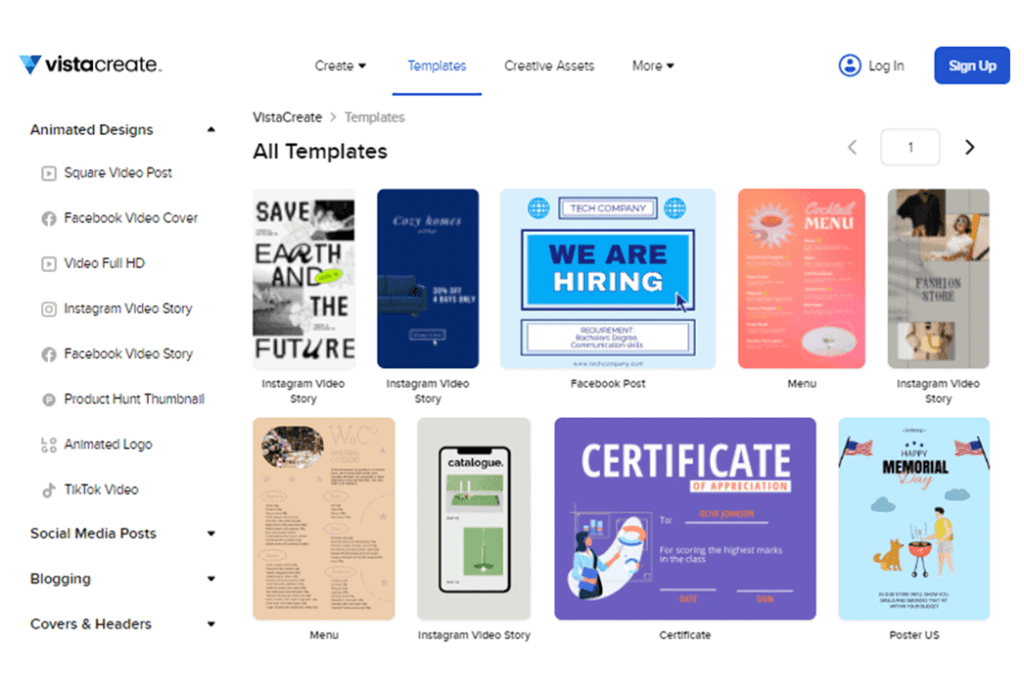Image resolution: width=1024 pixels, height=697 pixels.
Task: Click the Animated Logo icon
Action: (x=48, y=445)
